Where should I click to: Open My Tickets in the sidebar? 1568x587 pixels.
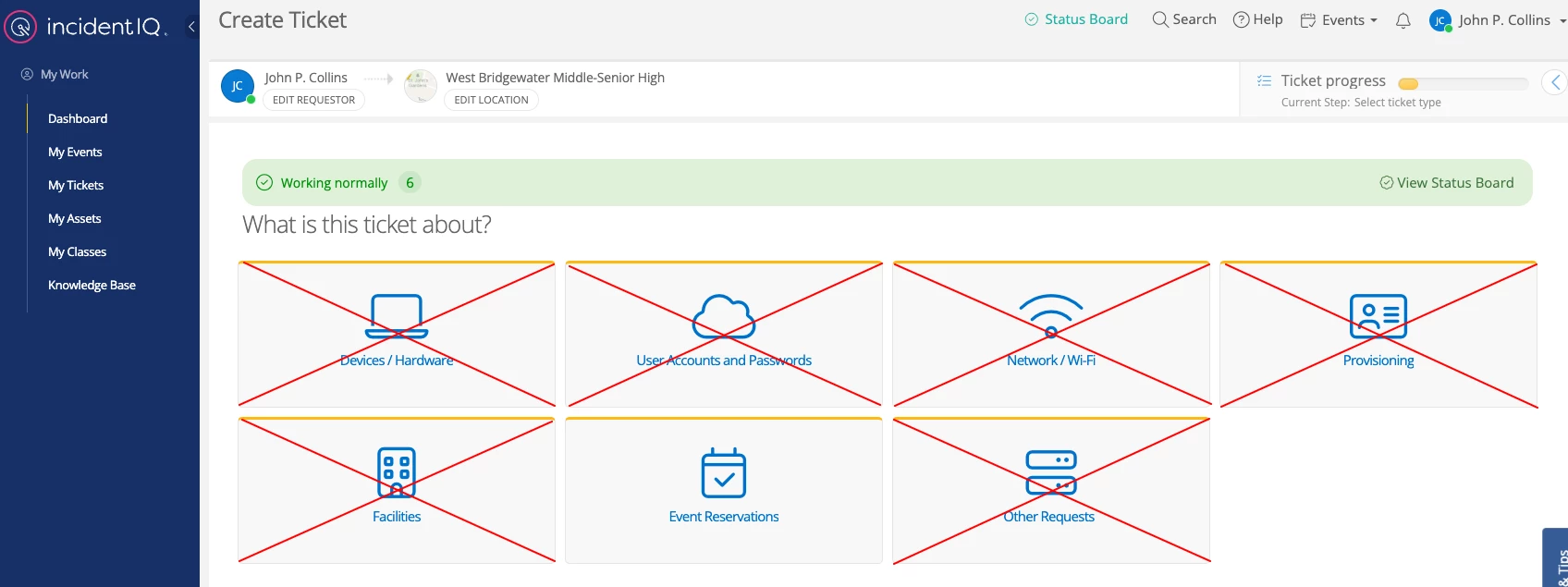(x=76, y=185)
